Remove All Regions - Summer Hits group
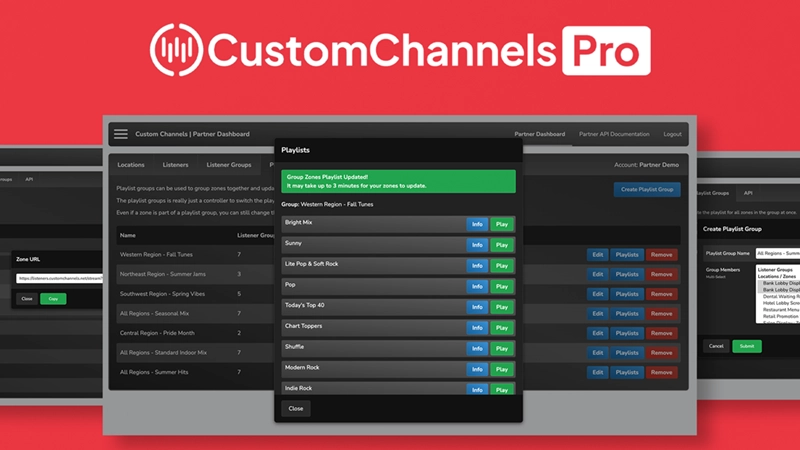Screen dimensions: 800x450 [662, 372]
